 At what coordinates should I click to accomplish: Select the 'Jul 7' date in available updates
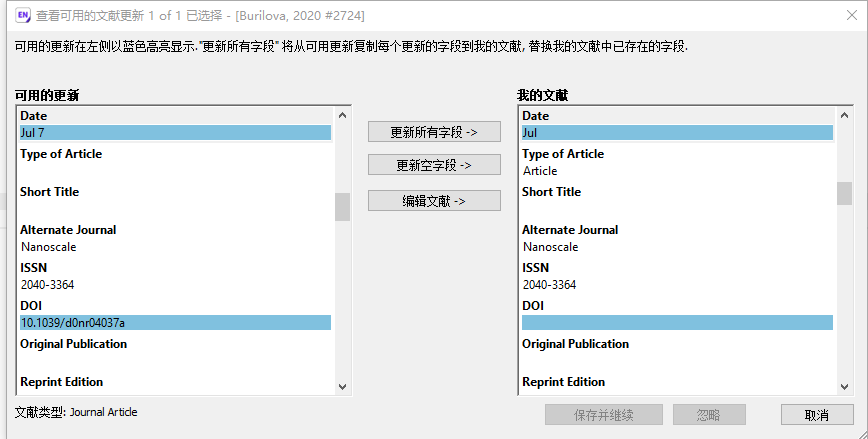(175, 133)
